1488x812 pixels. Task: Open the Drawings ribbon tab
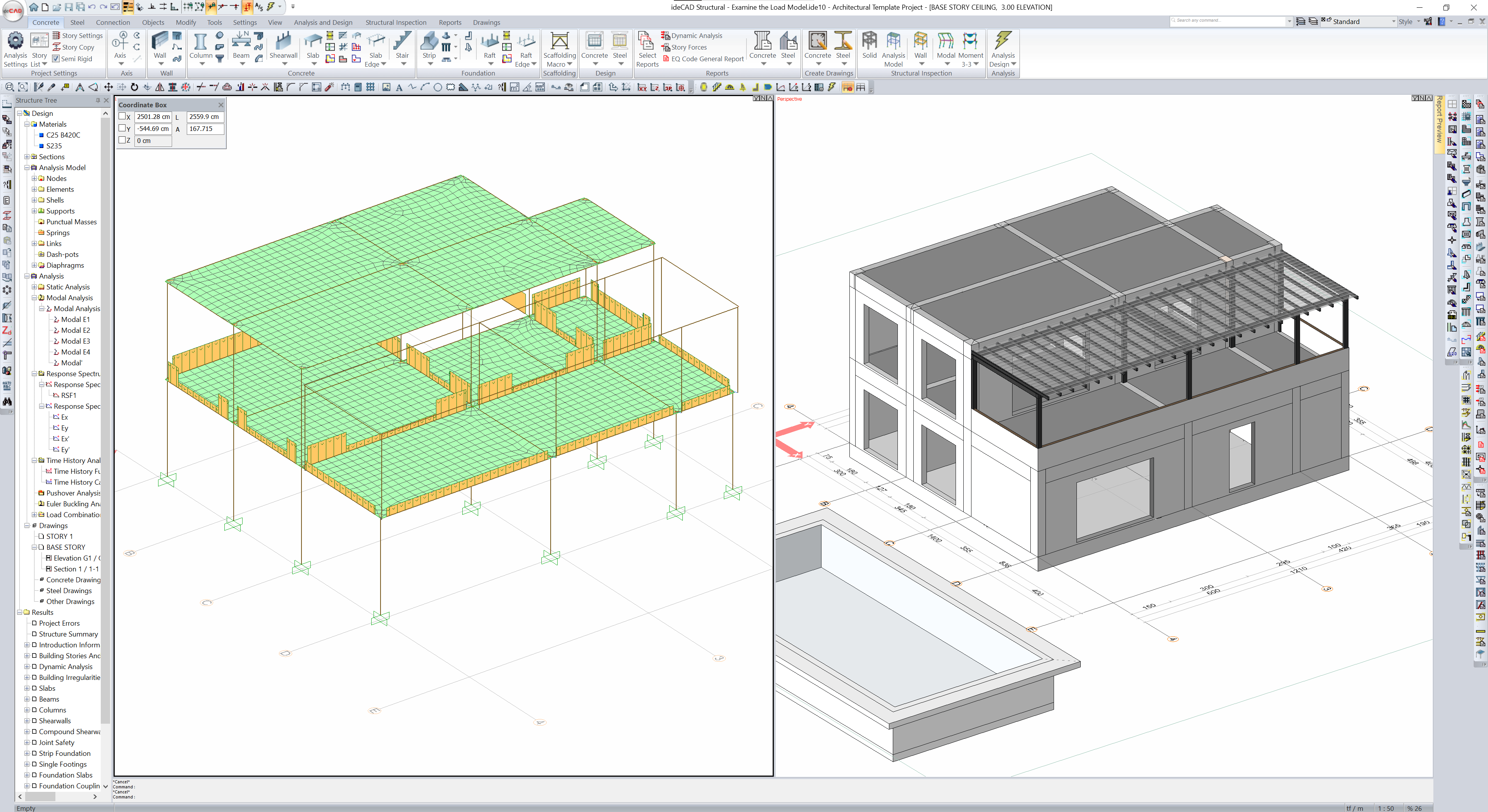click(486, 22)
